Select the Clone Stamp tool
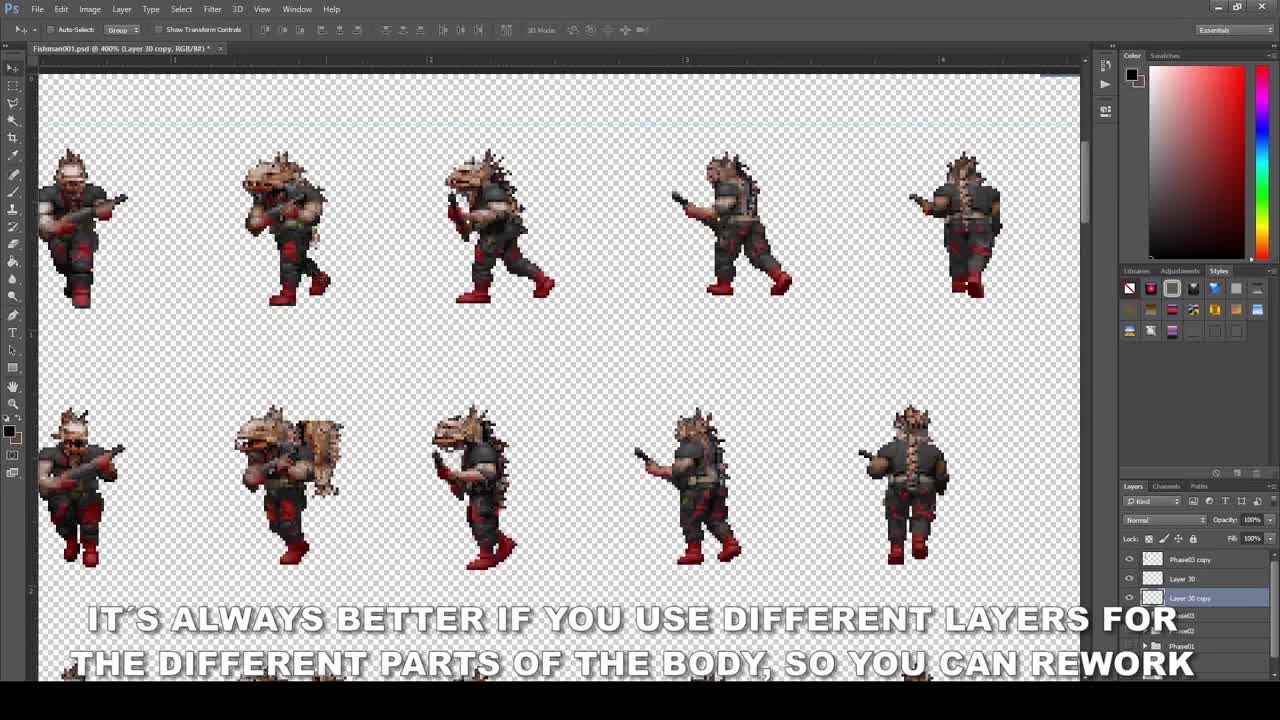This screenshot has width=1280, height=720. coord(13,209)
